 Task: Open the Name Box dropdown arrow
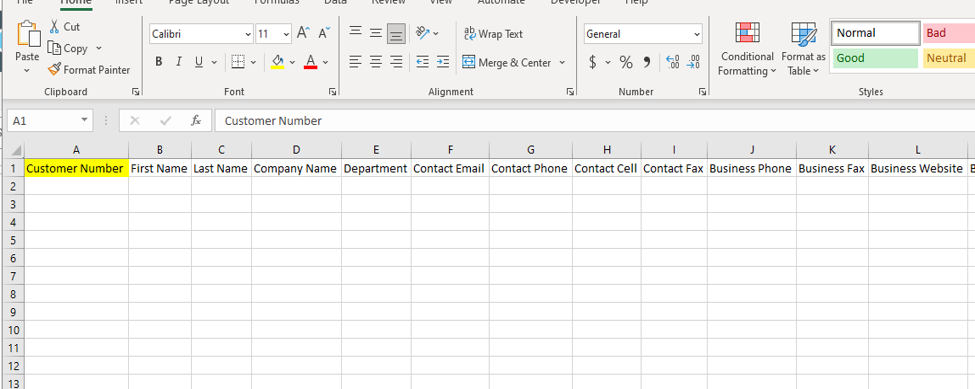pos(84,121)
